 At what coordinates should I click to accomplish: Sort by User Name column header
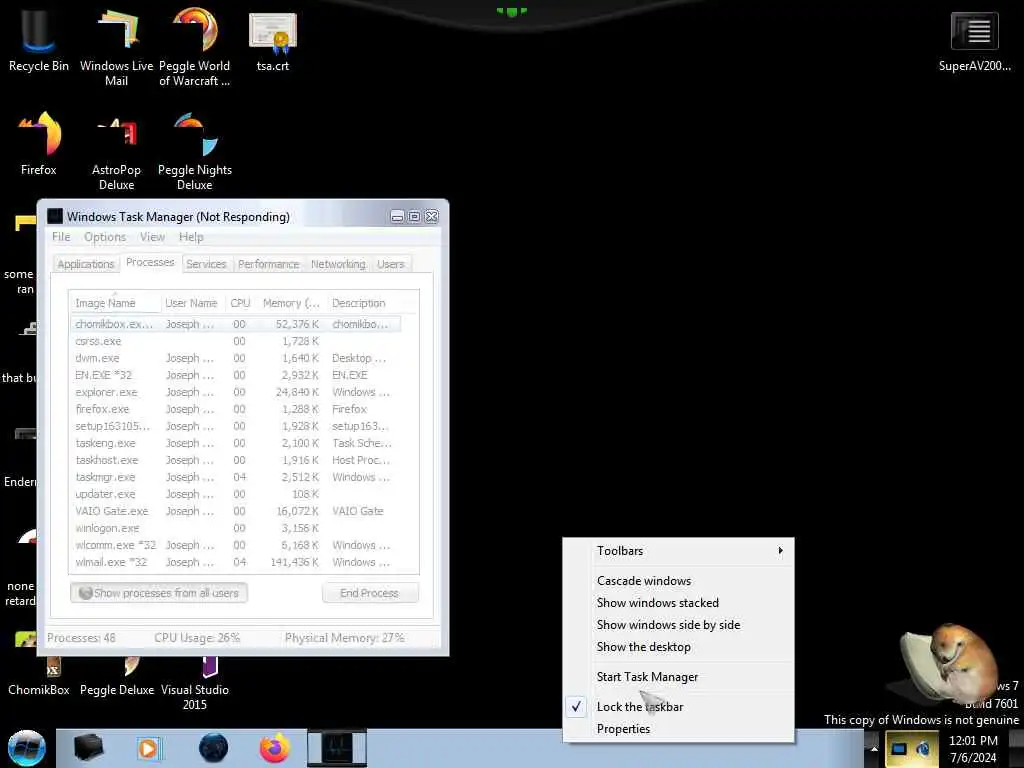(192, 303)
